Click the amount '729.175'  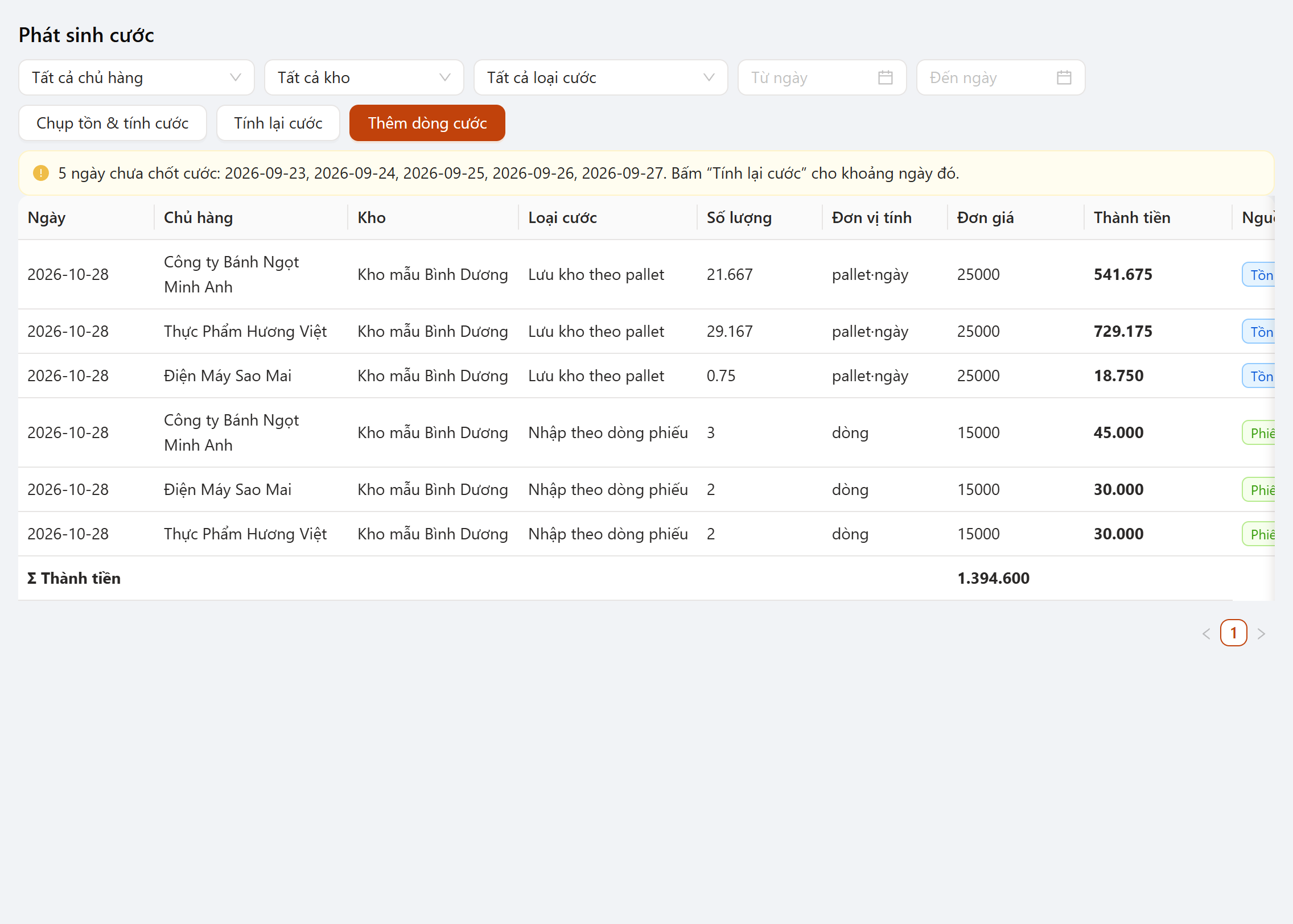click(1123, 332)
